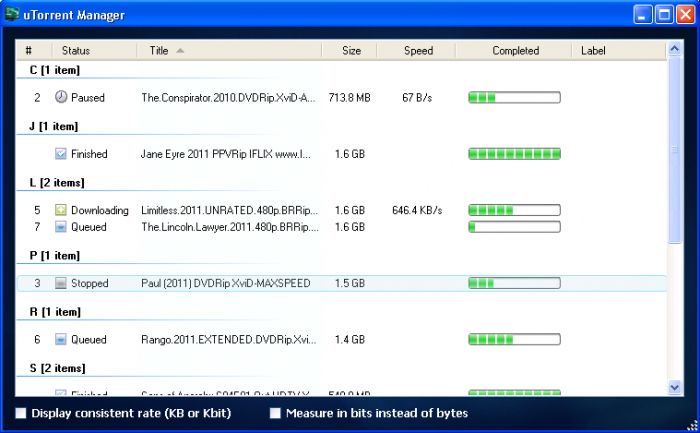Click the Downloading status text
700x433 pixels.
tap(100, 210)
